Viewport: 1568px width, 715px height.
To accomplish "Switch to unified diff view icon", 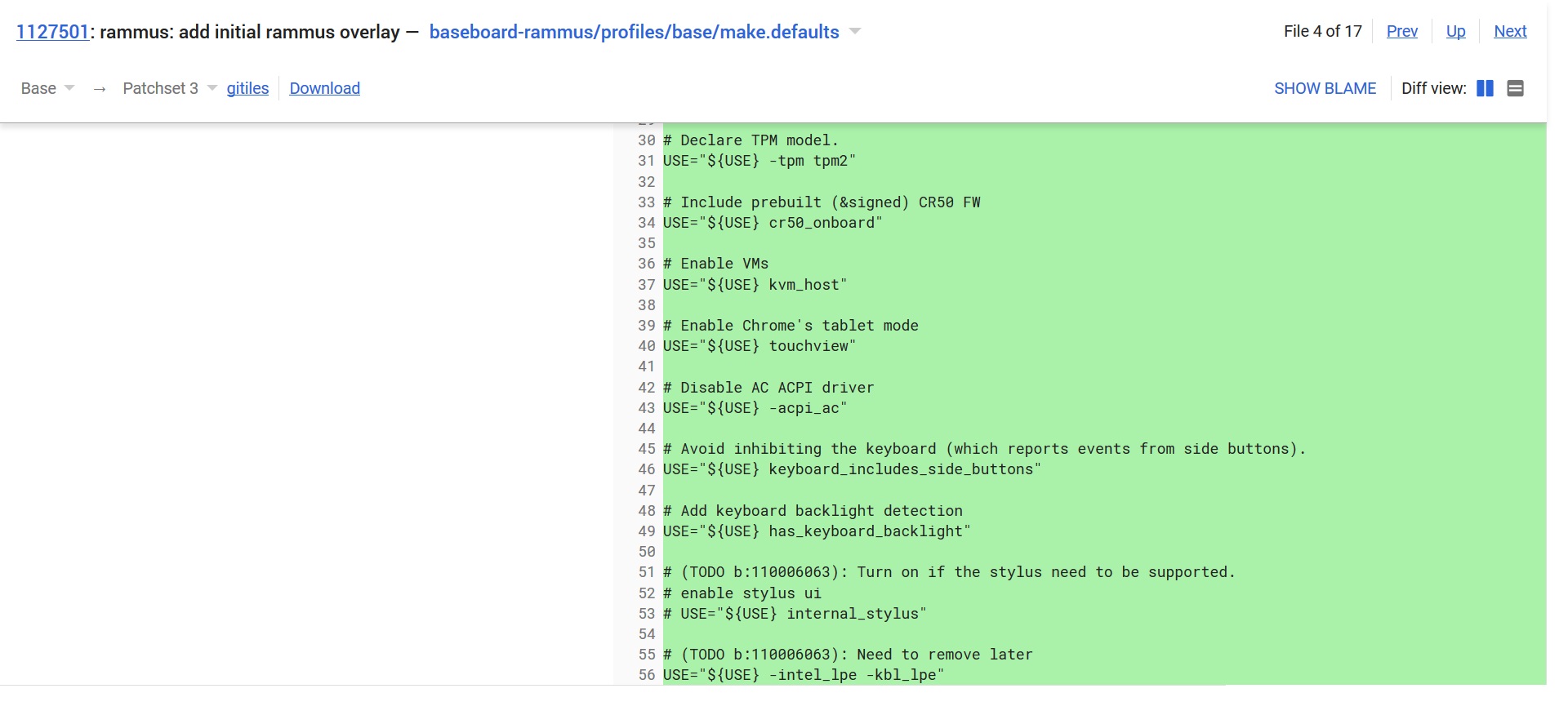I will (x=1515, y=88).
